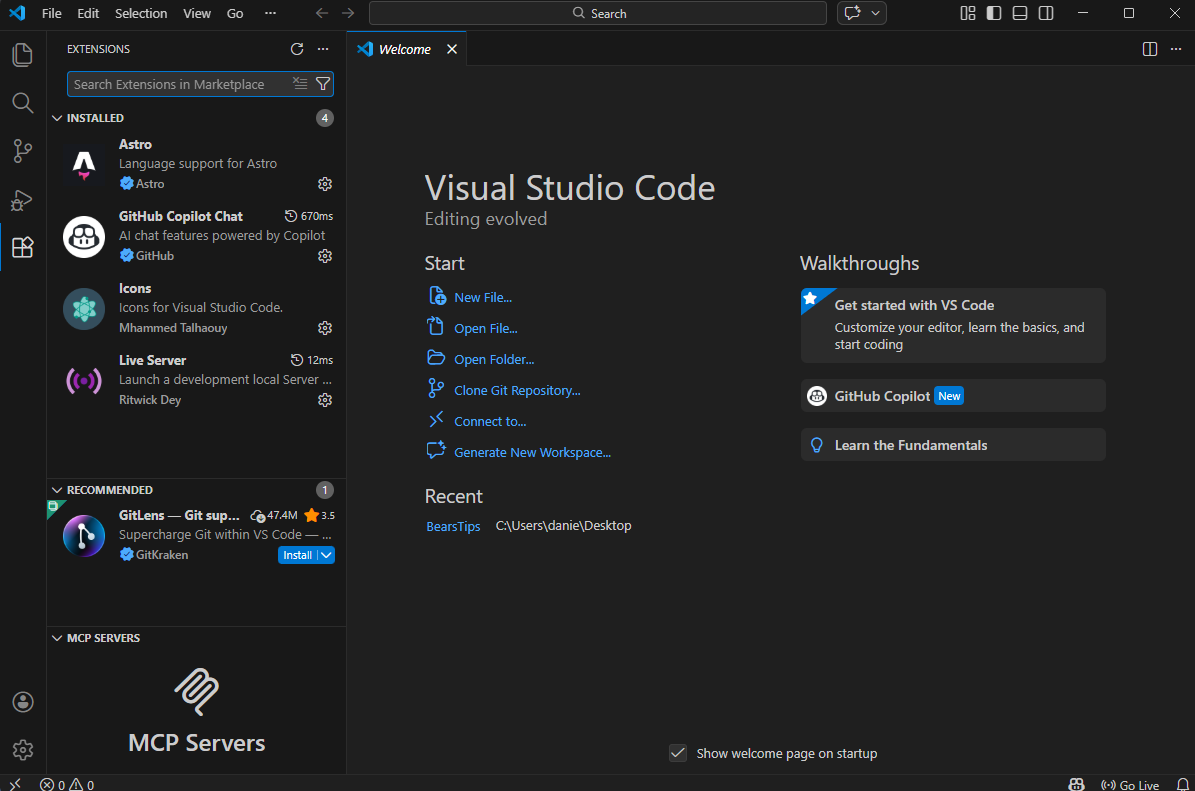Open the File menu
Image resolution: width=1195 pixels, height=791 pixels.
click(51, 13)
